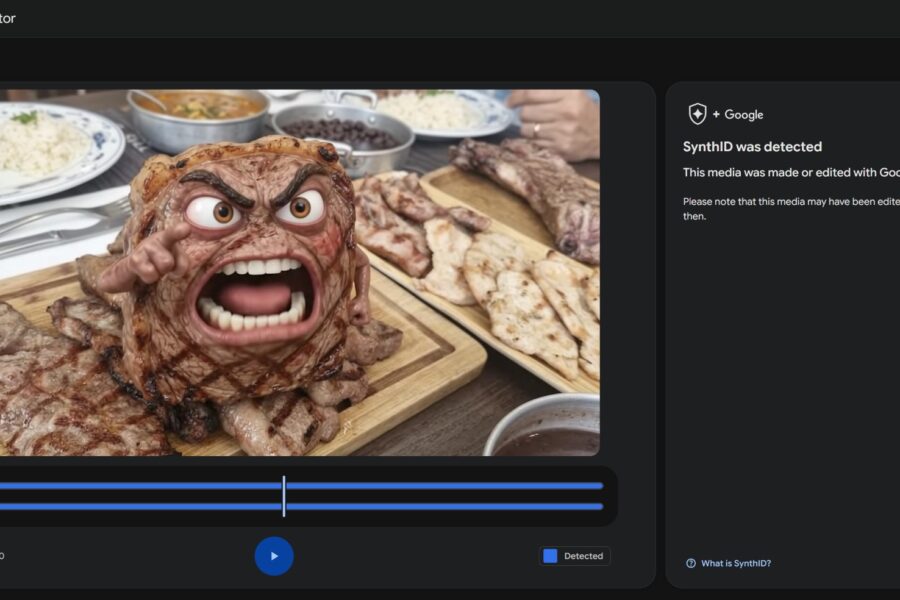This screenshot has height=600, width=900.
Task: Click the angry steak video preview
Action: 300,272
